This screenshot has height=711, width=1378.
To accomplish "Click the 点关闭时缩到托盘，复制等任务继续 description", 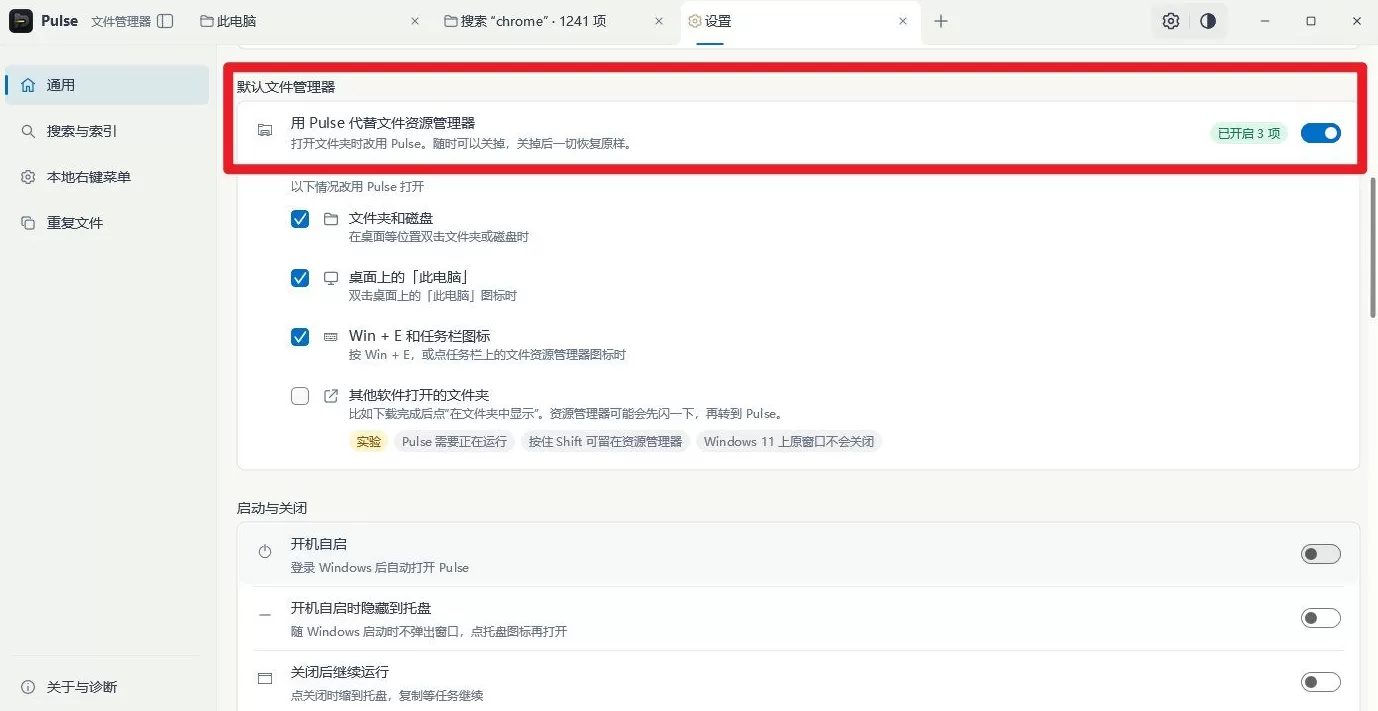I will pos(387,695).
